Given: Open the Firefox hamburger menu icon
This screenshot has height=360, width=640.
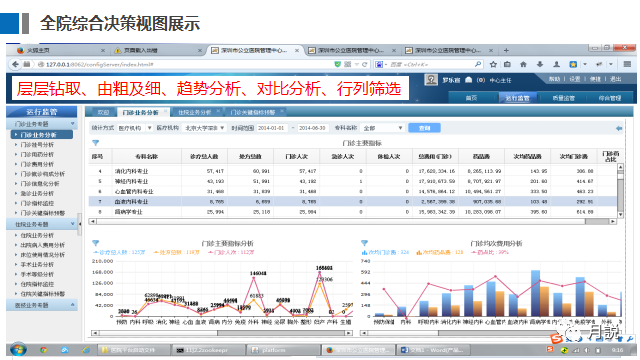Looking at the screenshot, I should pos(627,64).
